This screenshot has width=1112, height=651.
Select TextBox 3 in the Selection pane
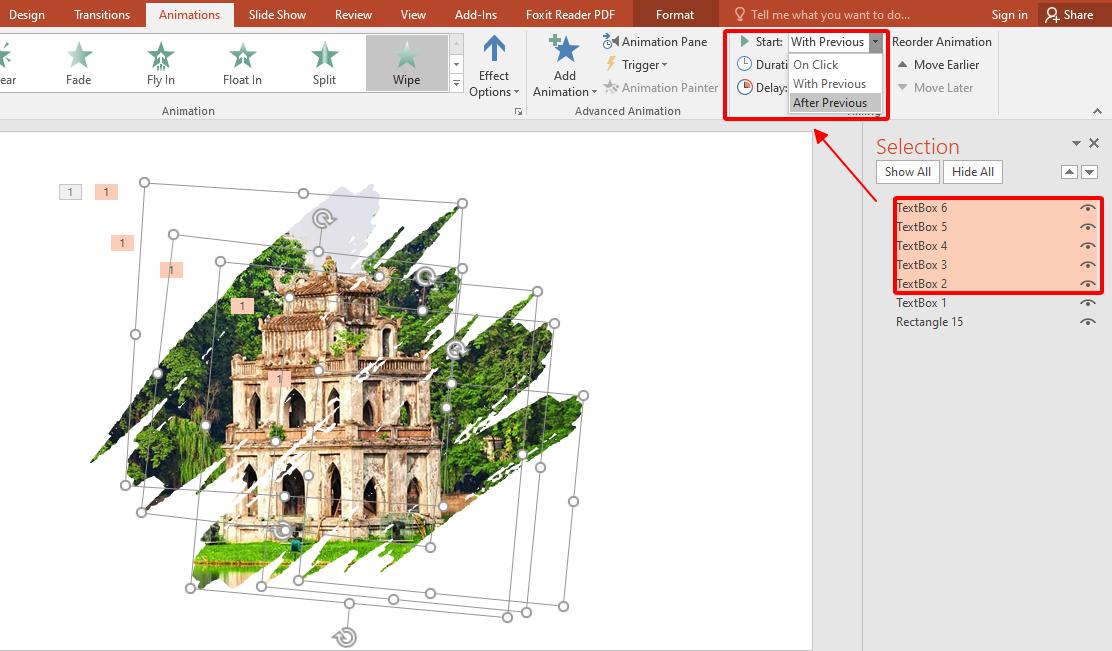[x=921, y=264]
